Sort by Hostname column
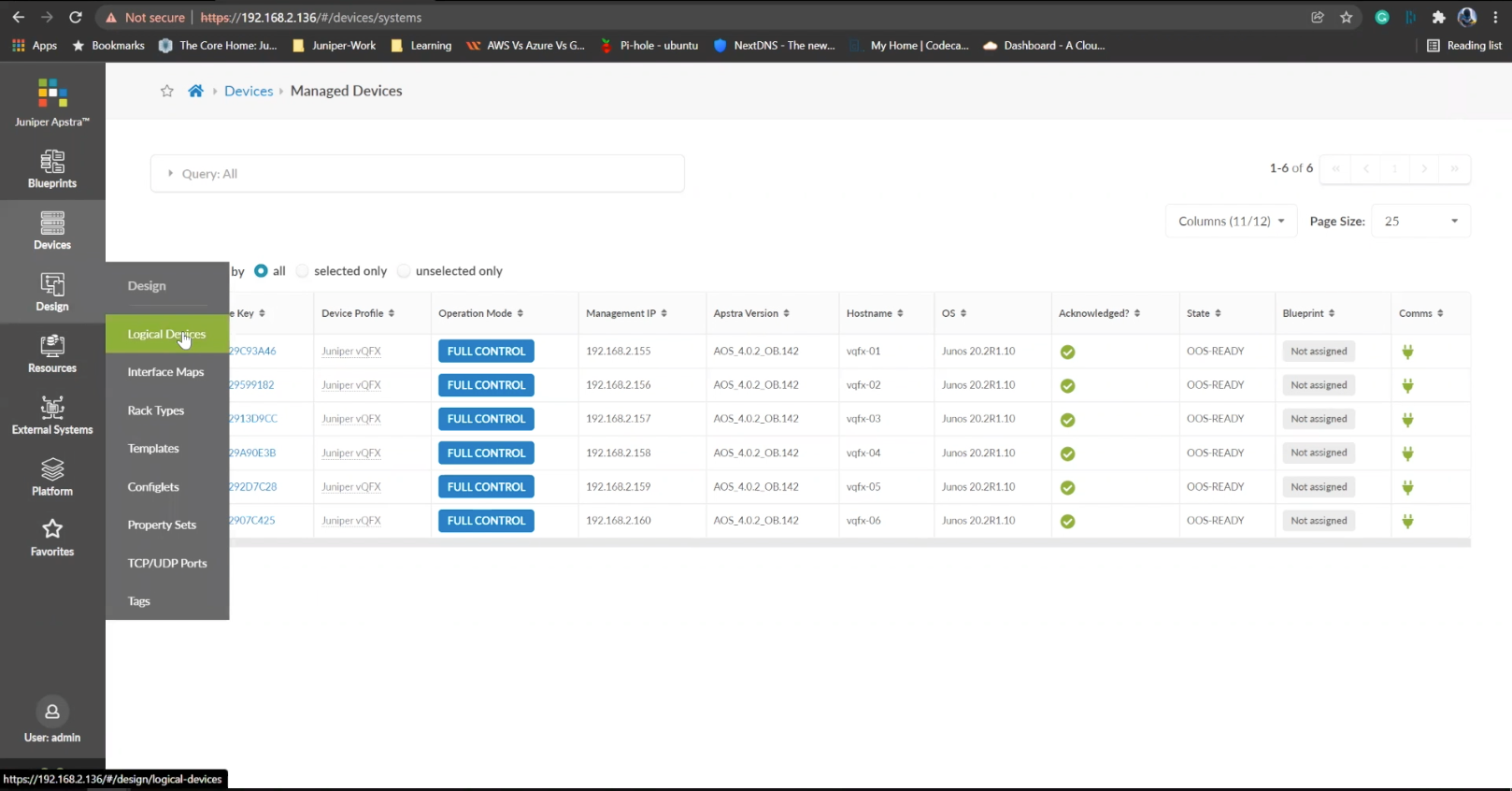The height and width of the screenshot is (791, 1512). coord(875,313)
